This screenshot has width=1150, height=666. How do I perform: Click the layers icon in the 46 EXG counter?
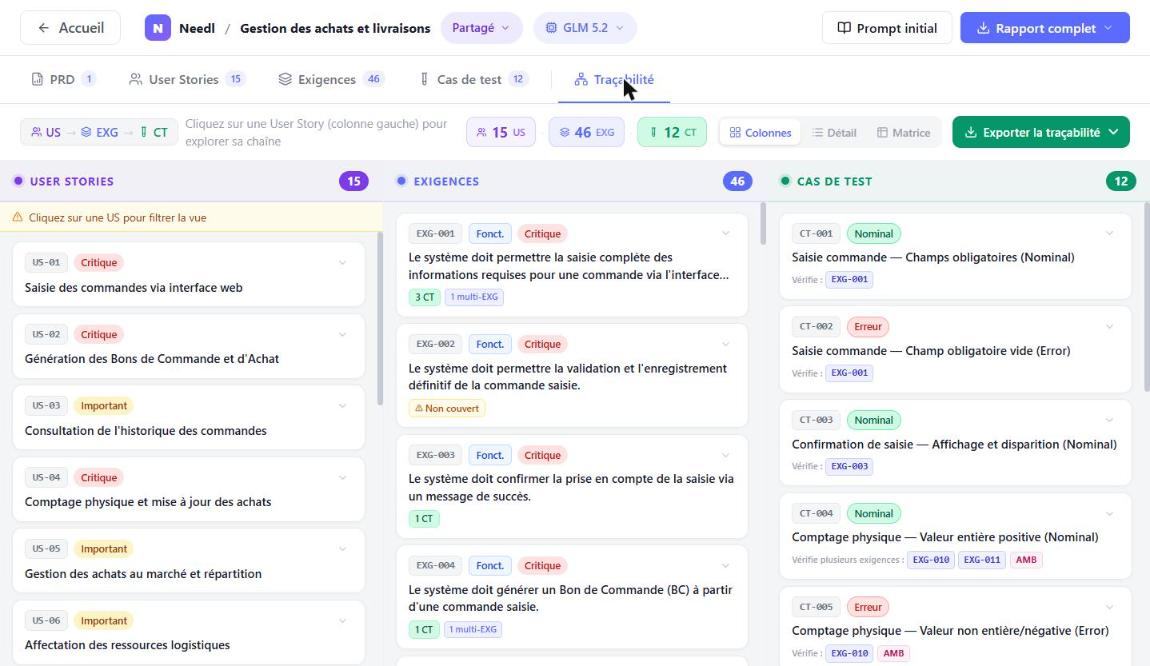pos(565,133)
